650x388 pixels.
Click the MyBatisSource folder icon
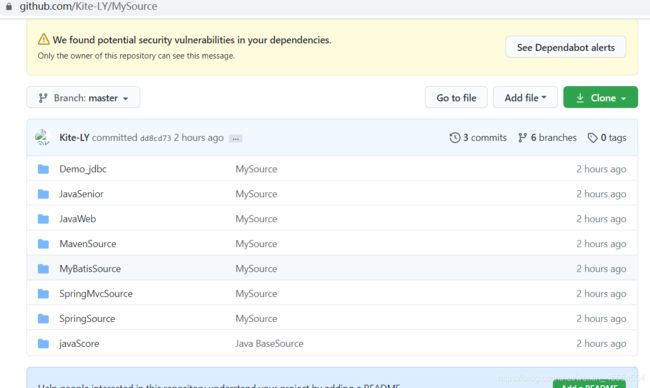(x=43, y=269)
